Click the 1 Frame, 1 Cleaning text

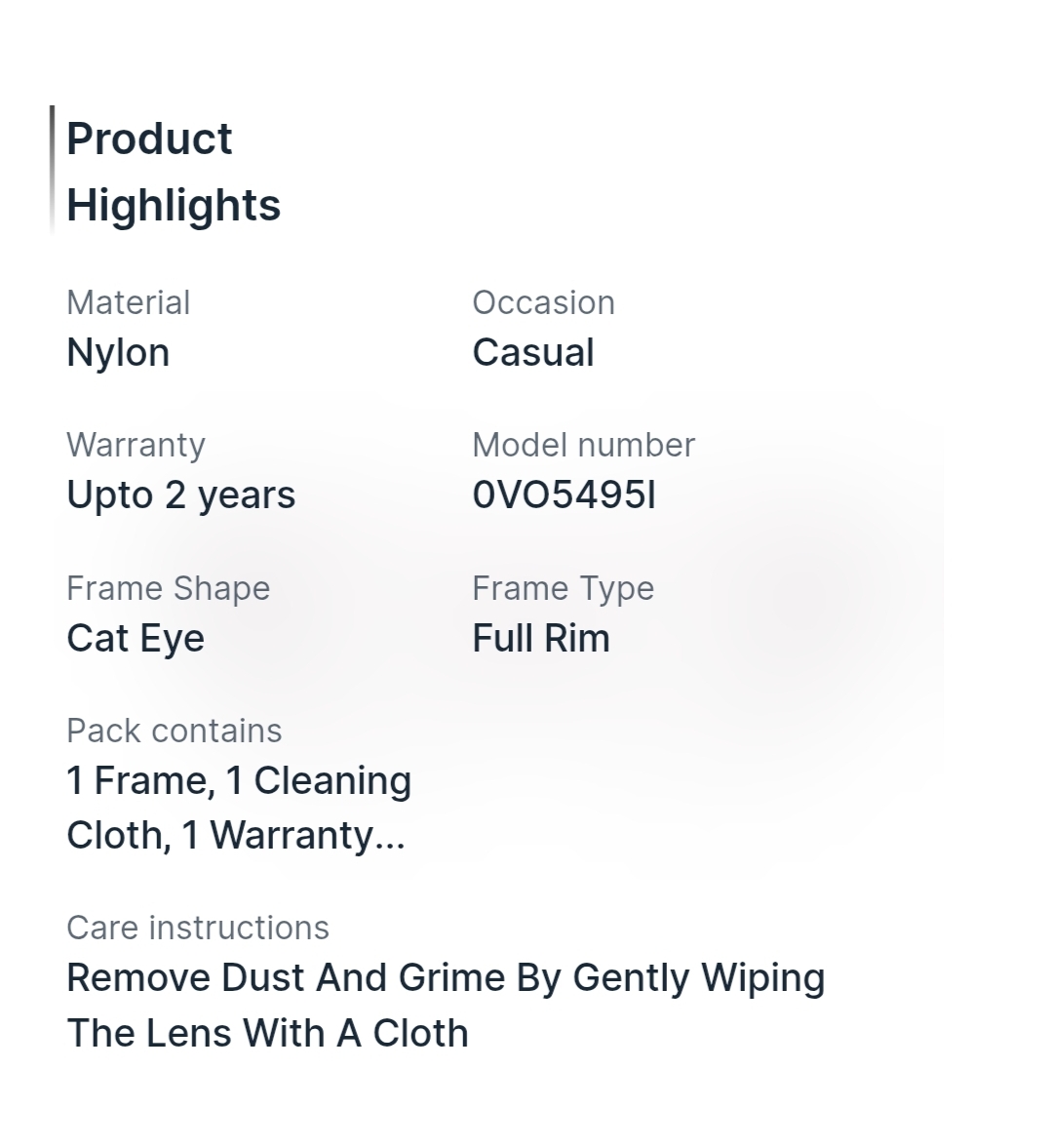[x=239, y=780]
